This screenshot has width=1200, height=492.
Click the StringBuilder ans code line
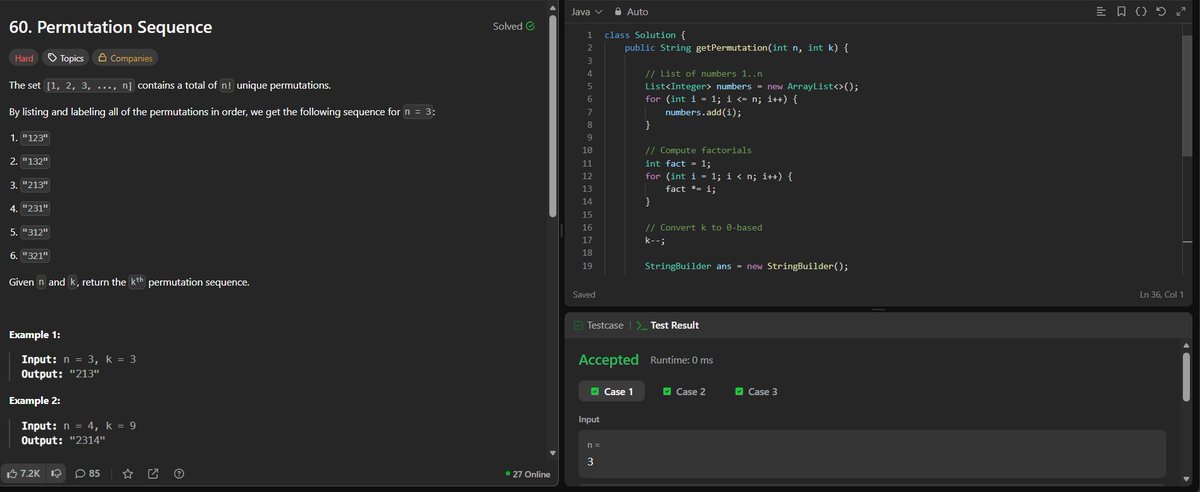click(x=746, y=266)
